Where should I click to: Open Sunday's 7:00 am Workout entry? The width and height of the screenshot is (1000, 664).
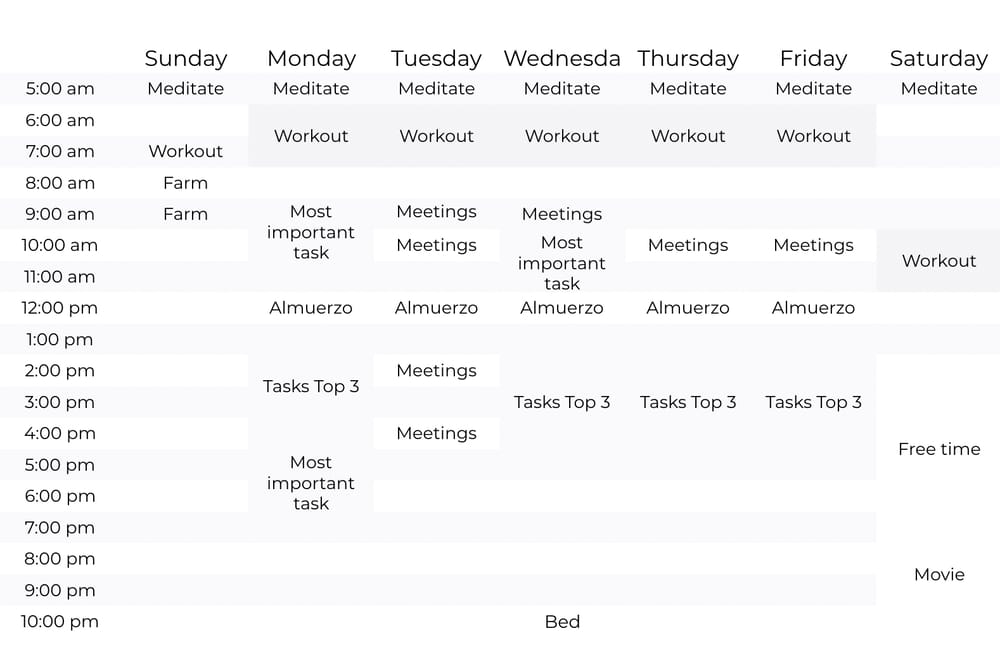(x=186, y=151)
